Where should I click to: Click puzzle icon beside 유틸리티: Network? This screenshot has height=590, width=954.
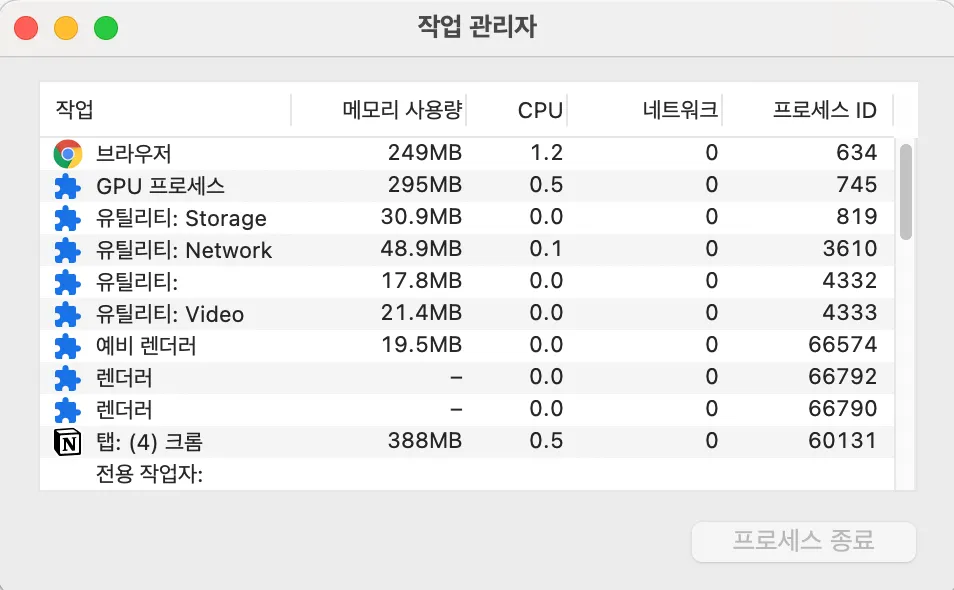67,250
